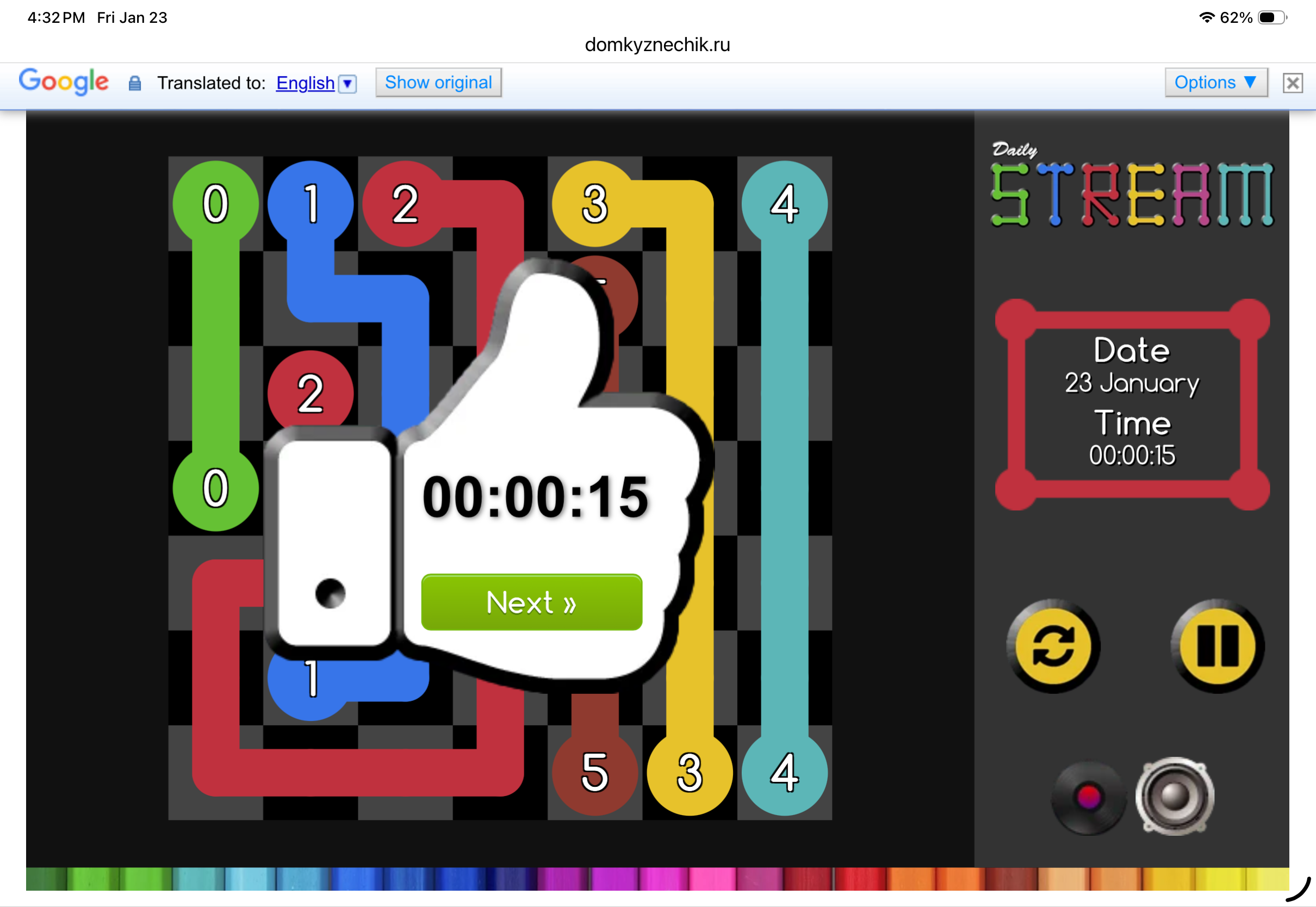Select the teal 4 node at bottom
The image size is (1316, 907).
coord(784,773)
